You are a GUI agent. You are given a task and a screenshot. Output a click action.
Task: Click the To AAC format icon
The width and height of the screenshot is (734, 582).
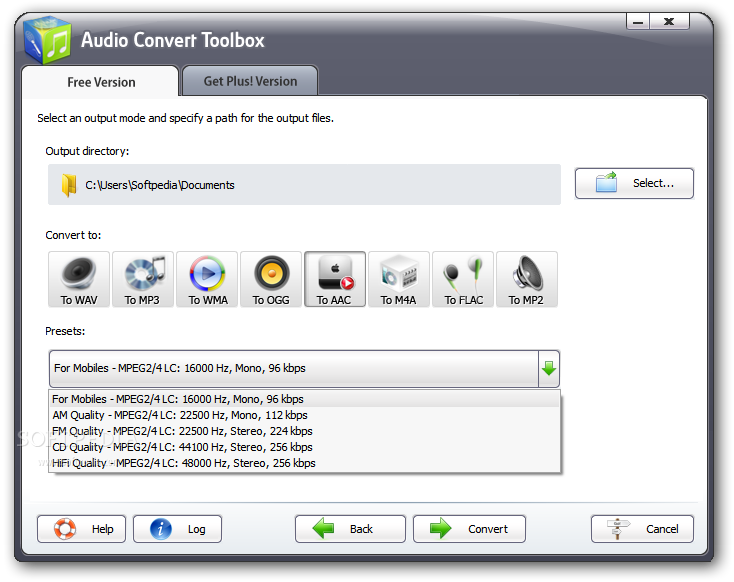click(335, 279)
